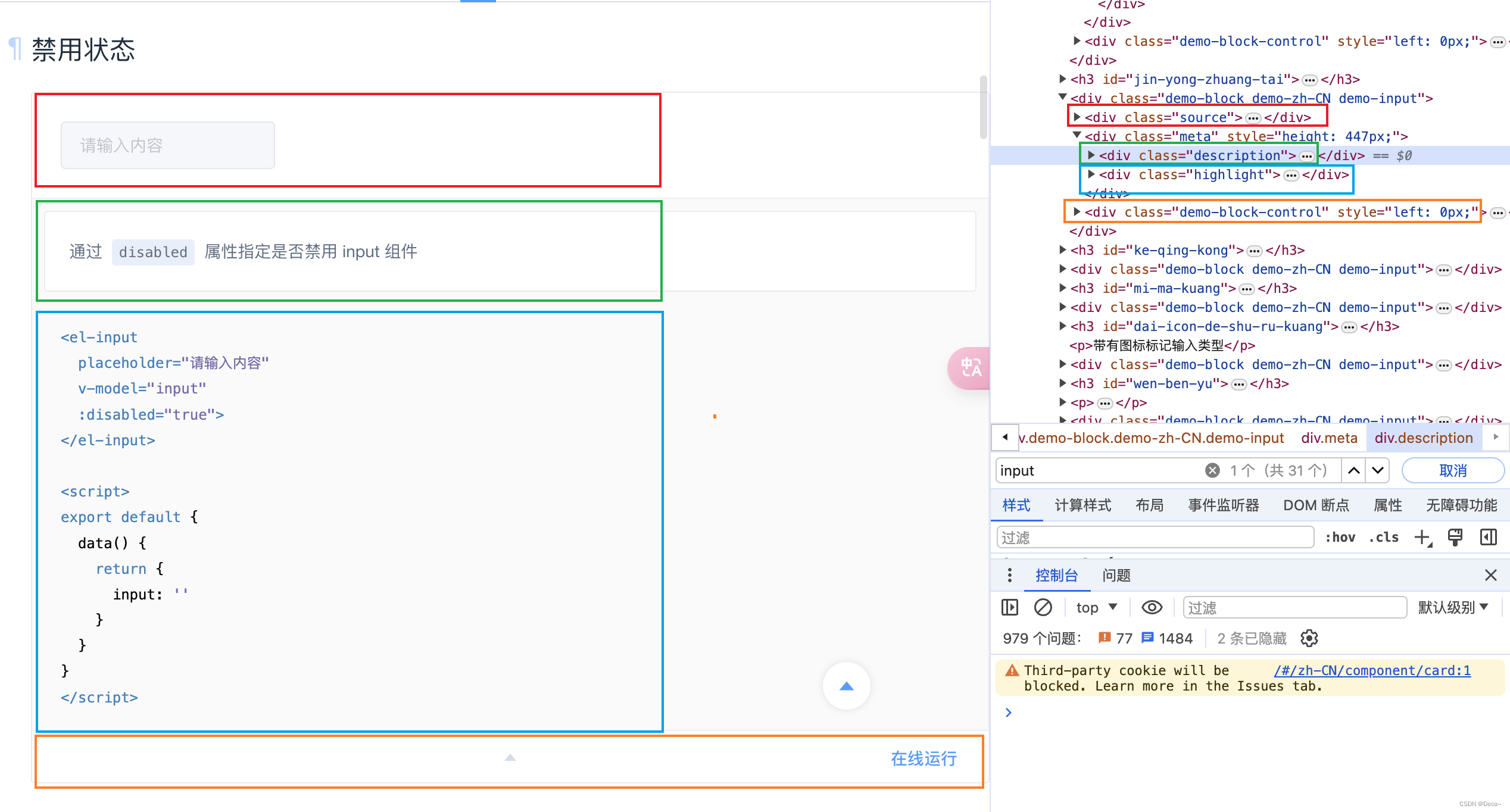Select the p 带有图标标记输入类型 DOM row
This screenshot has height=812, width=1510.
click(x=1162, y=345)
